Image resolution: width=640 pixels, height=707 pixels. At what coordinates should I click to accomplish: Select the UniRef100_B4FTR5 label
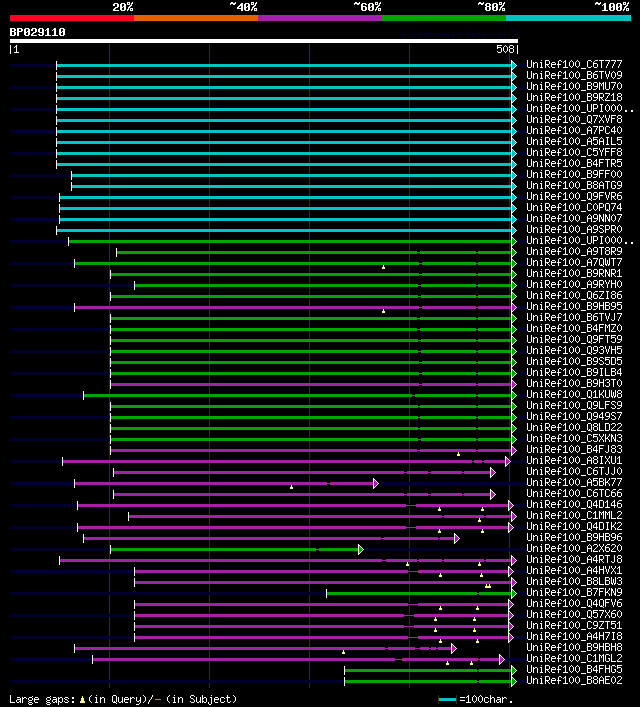point(574,164)
